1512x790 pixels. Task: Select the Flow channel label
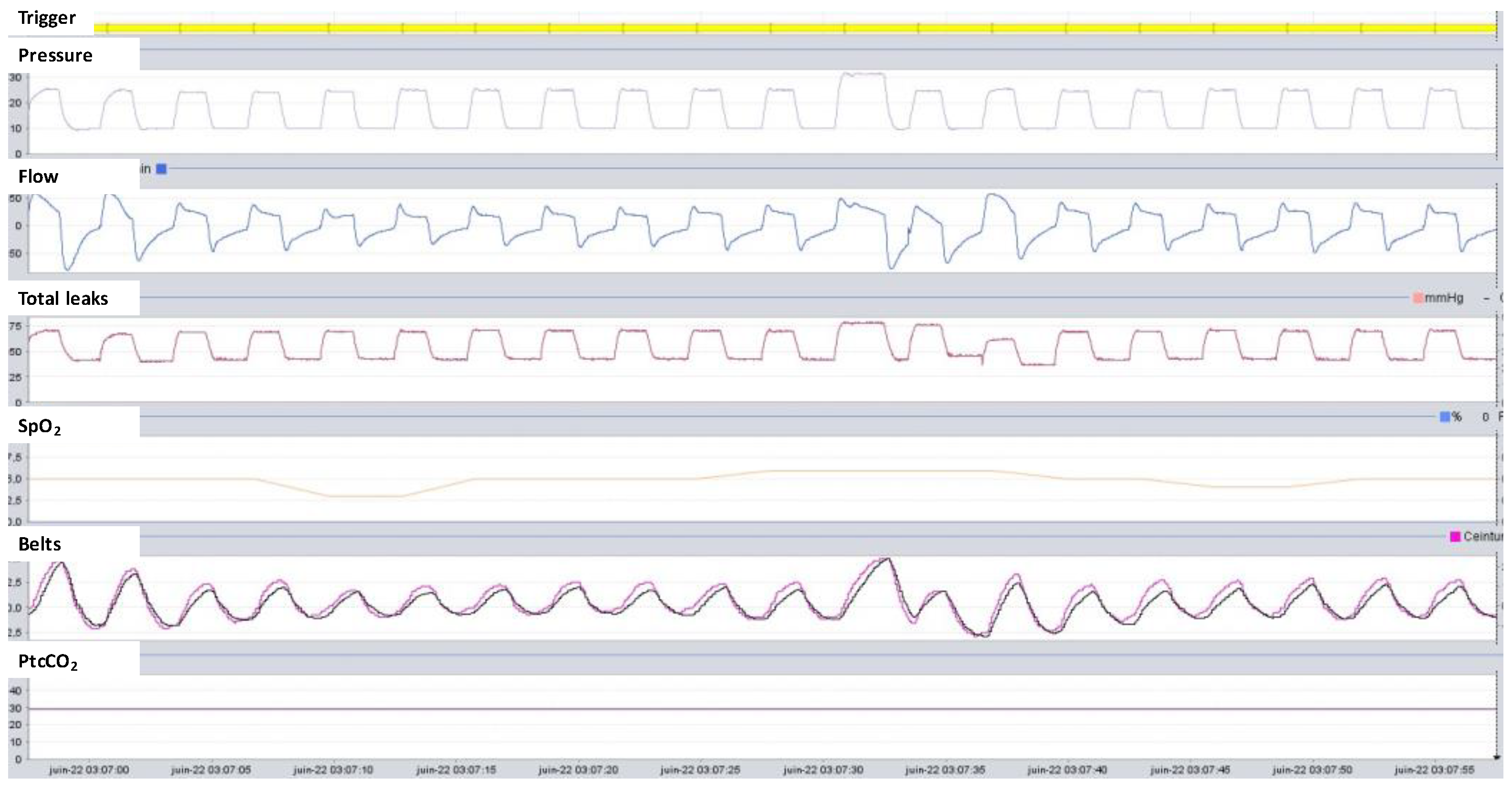[x=38, y=177]
